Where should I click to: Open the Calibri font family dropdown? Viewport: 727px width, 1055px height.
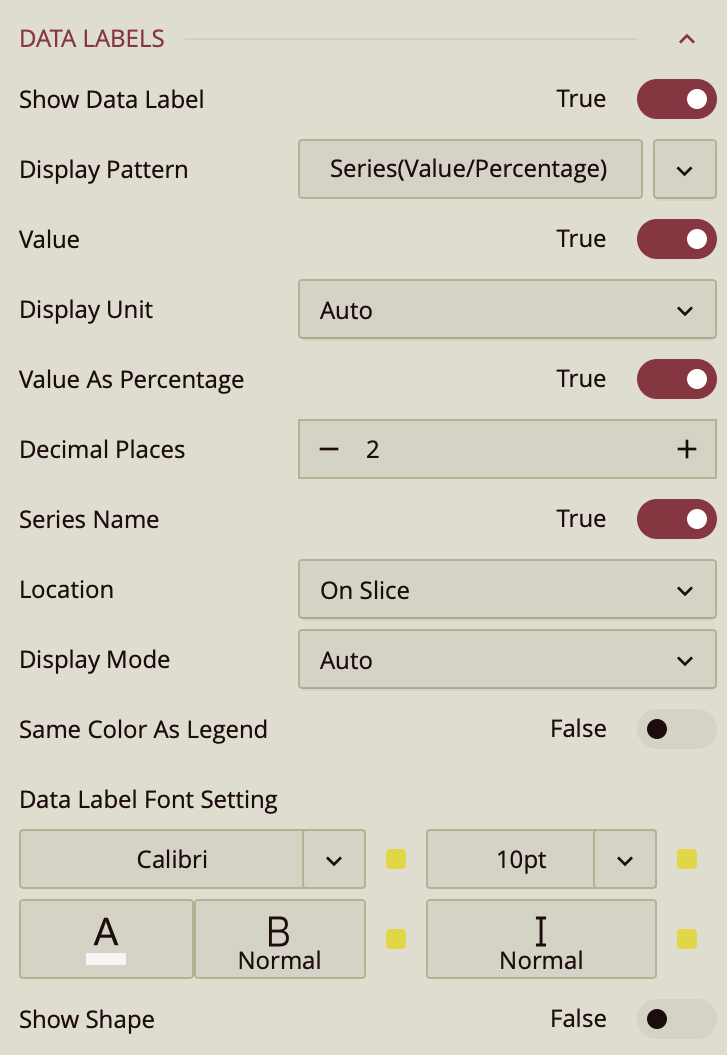pyautogui.click(x=334, y=859)
